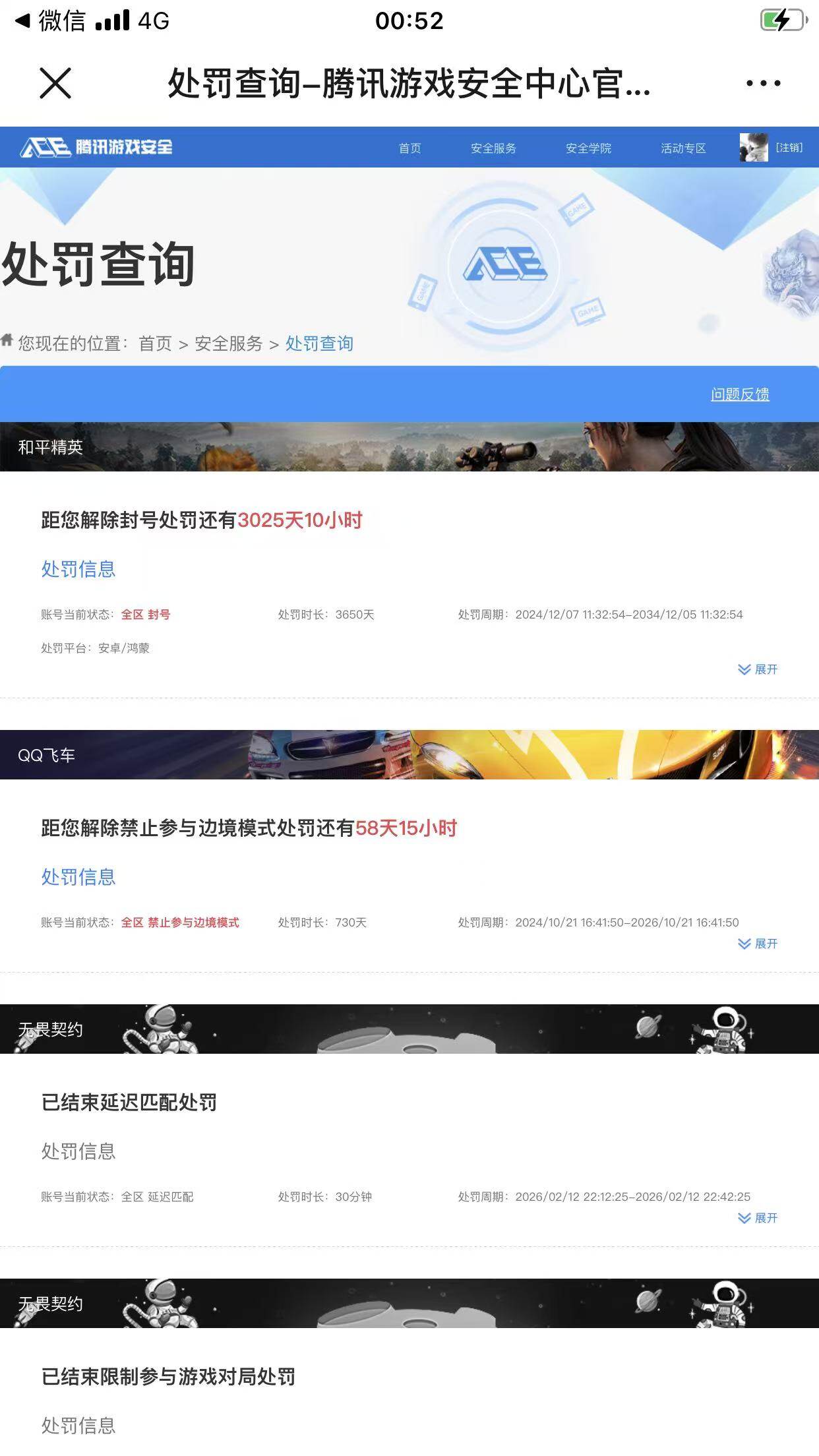The height and width of the screenshot is (1456, 819).
Task: Click the 处罚时长：3650天 value
Action: tap(326, 615)
